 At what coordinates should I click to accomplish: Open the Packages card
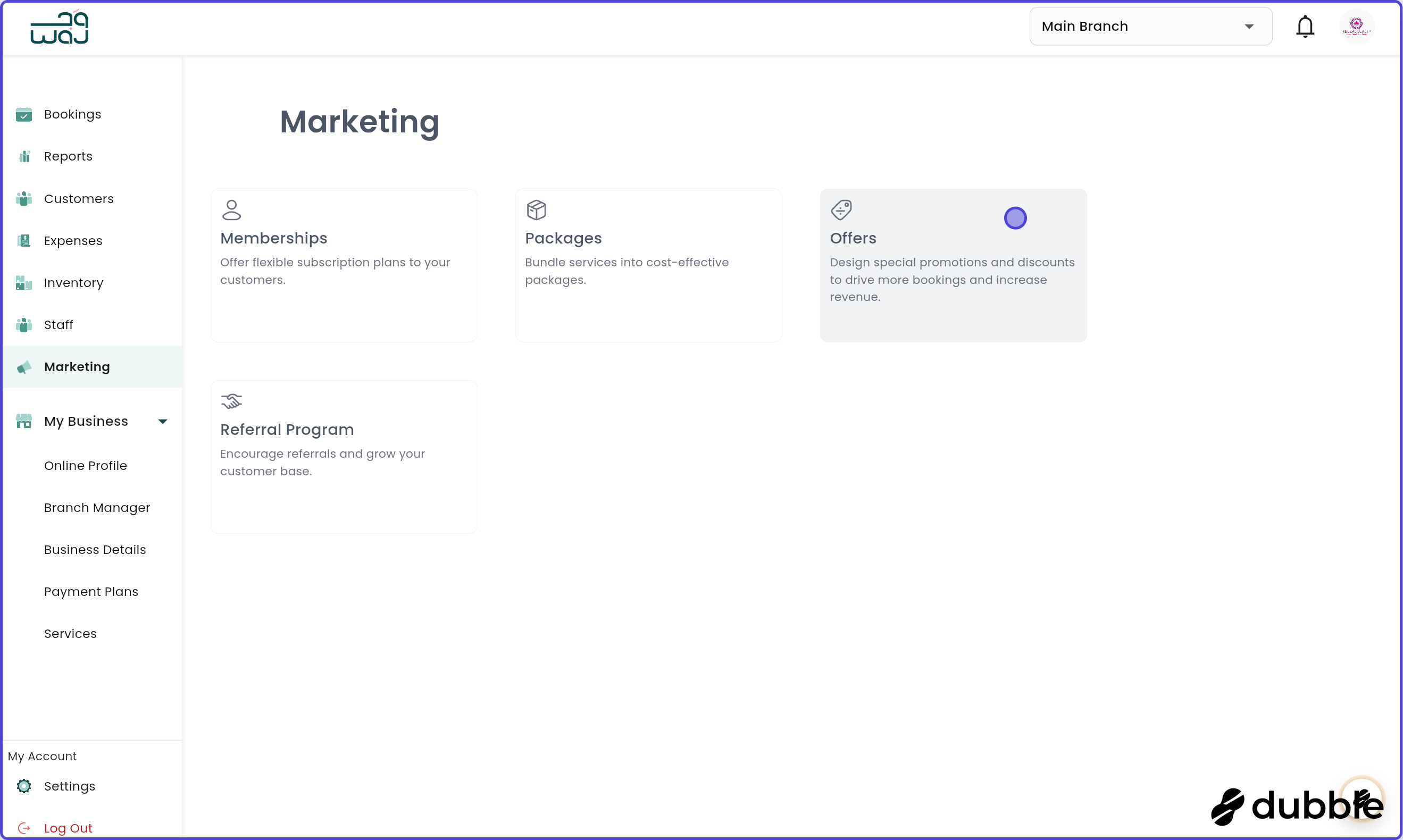tap(648, 265)
